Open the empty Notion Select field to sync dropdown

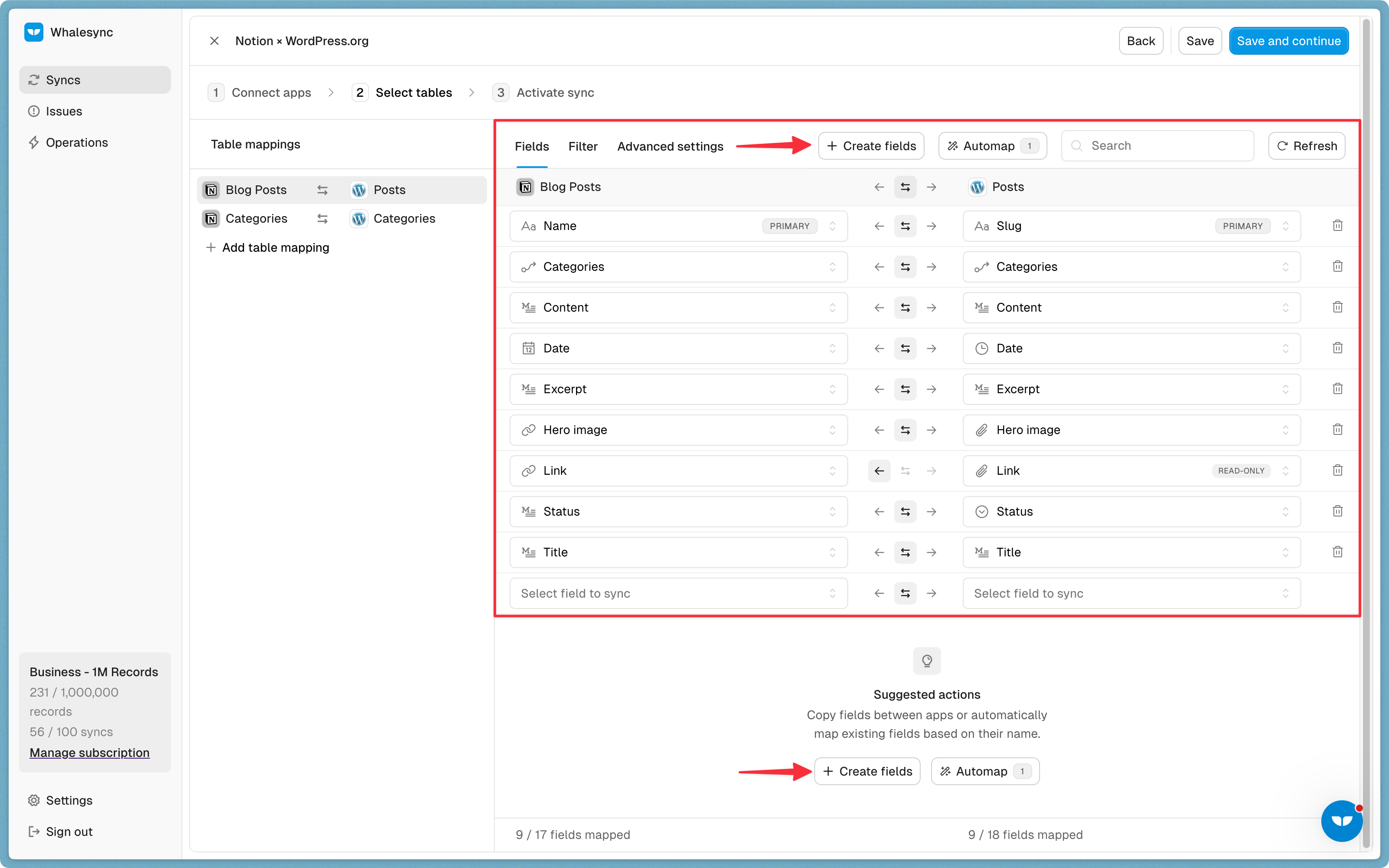point(678,593)
